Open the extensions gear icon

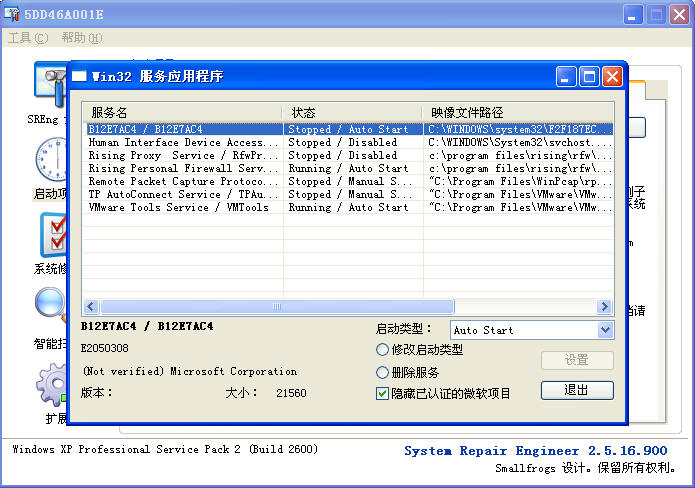click(x=51, y=385)
